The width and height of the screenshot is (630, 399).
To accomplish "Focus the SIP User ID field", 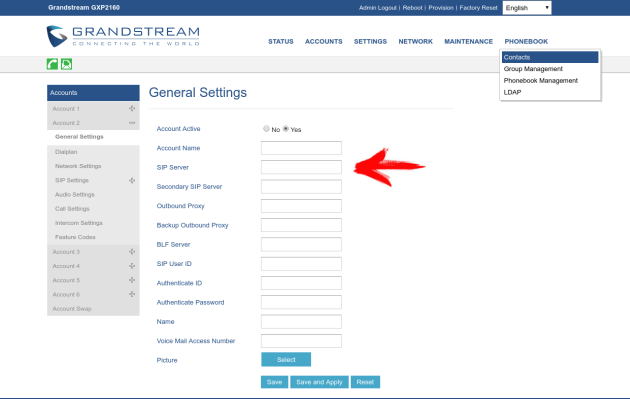I will pyautogui.click(x=301, y=264).
